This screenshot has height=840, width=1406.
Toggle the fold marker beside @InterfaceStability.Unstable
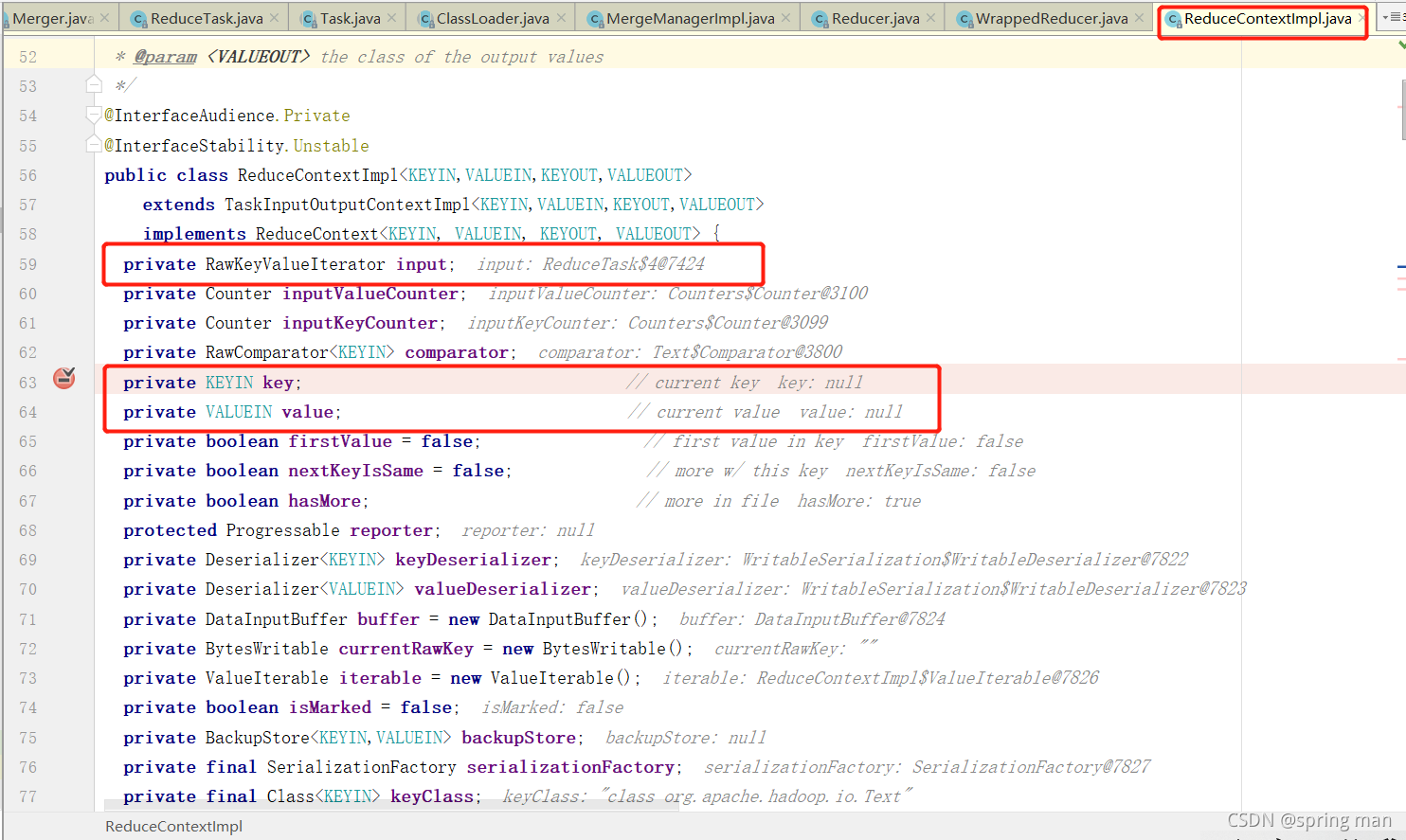(94, 145)
